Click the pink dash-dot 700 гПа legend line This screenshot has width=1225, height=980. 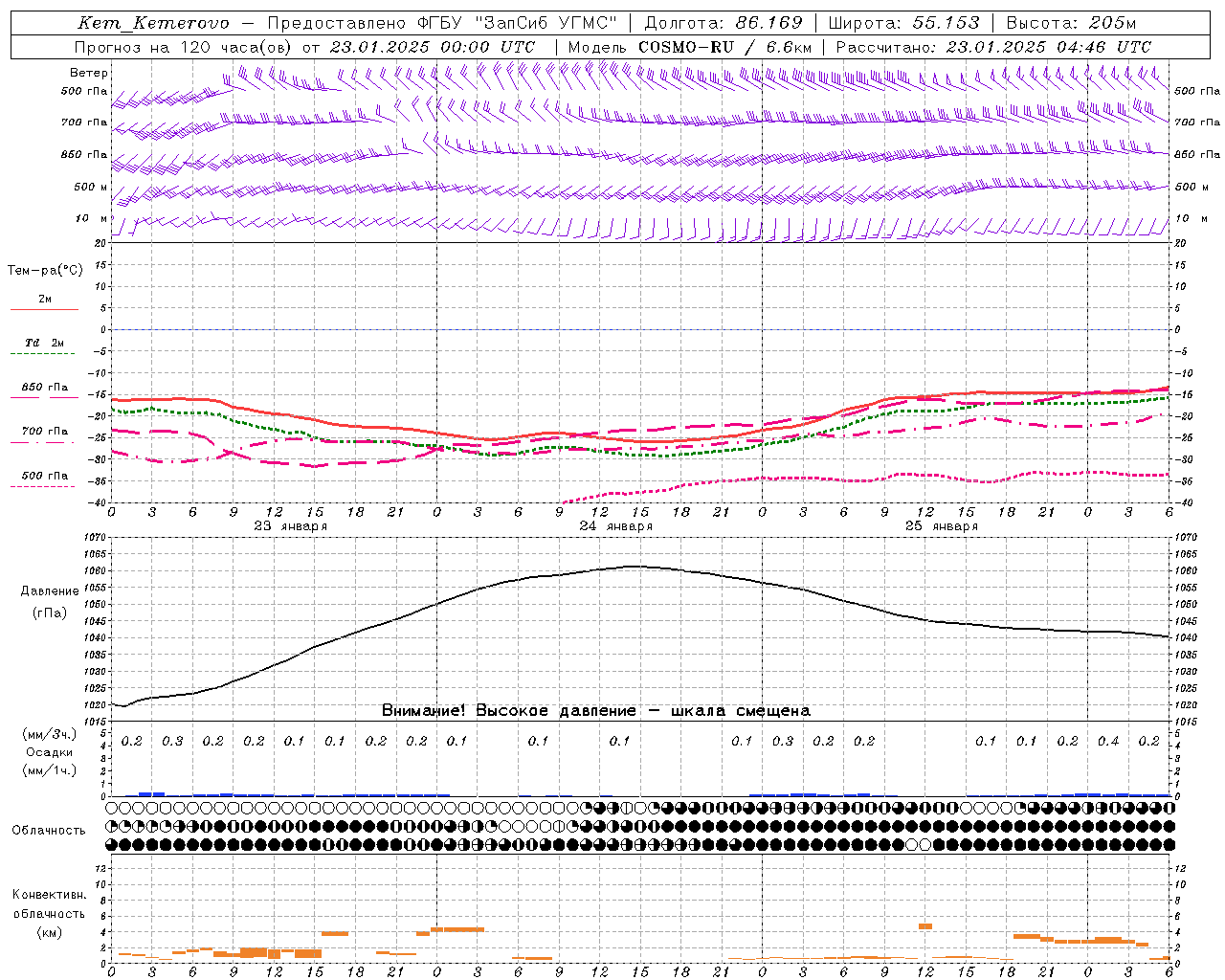point(42,443)
